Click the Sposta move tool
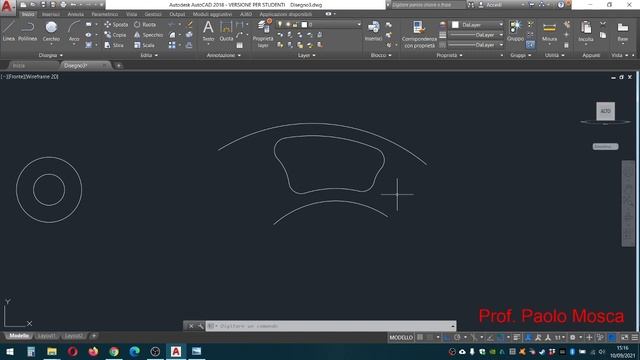Viewport: 640px width, 360px height. (116, 24)
